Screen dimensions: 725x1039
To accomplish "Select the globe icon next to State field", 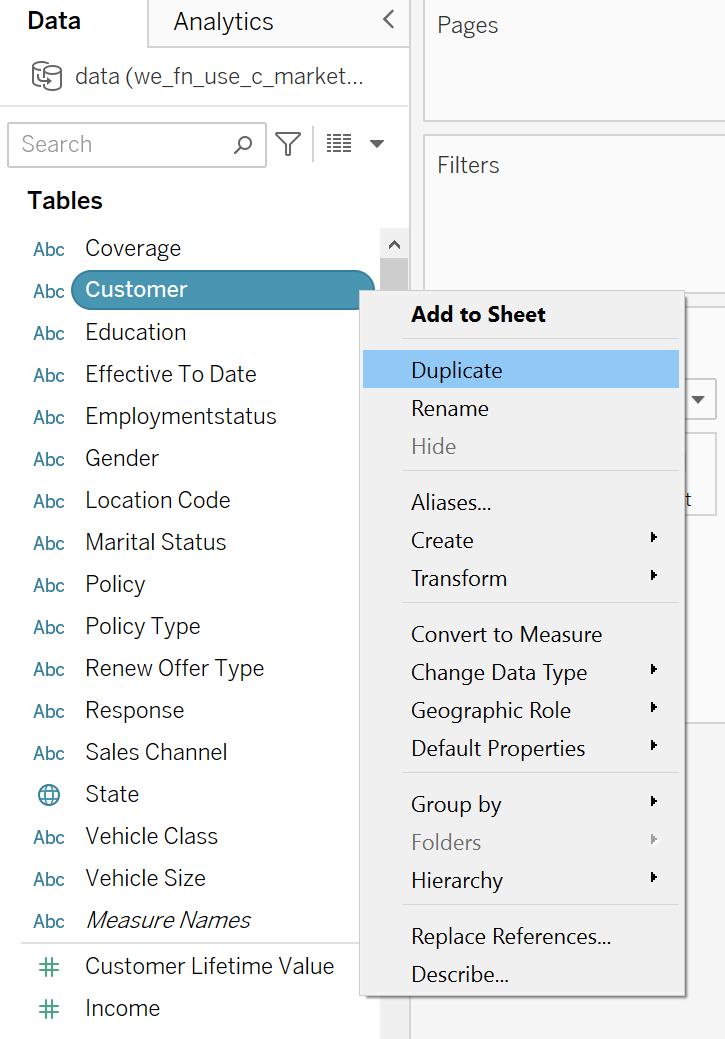I will click(x=48, y=794).
